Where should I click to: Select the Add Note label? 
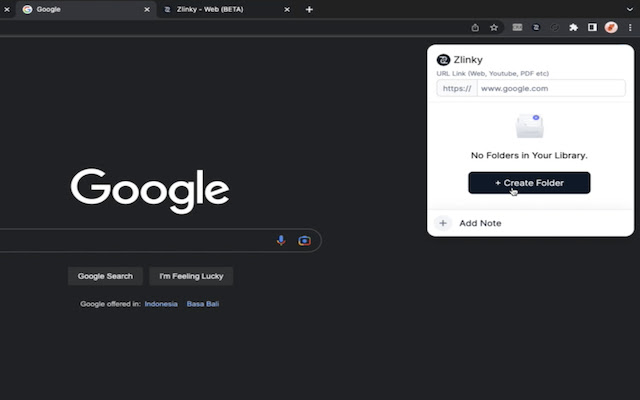[480, 223]
